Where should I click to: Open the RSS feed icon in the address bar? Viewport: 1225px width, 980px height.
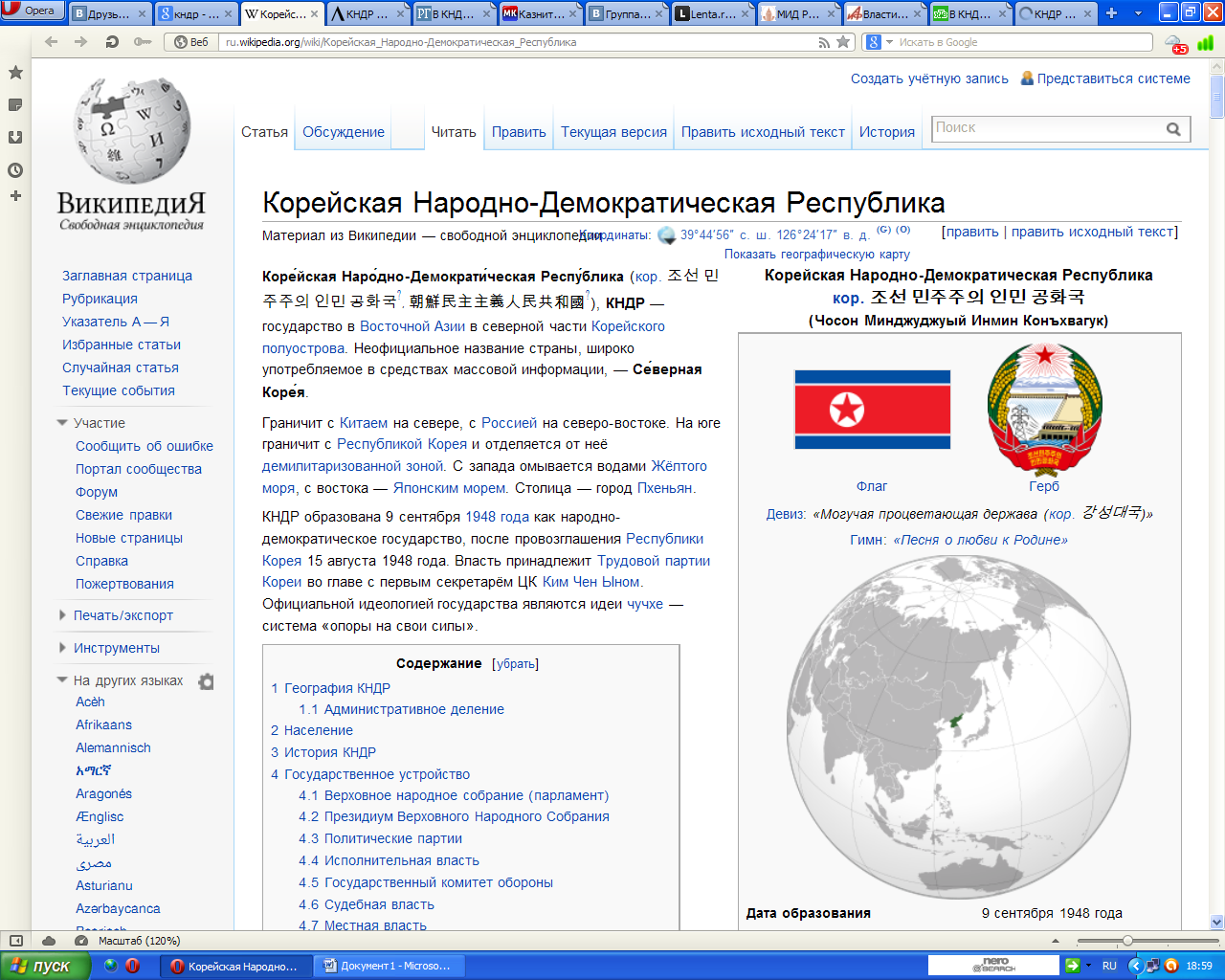click(x=824, y=42)
